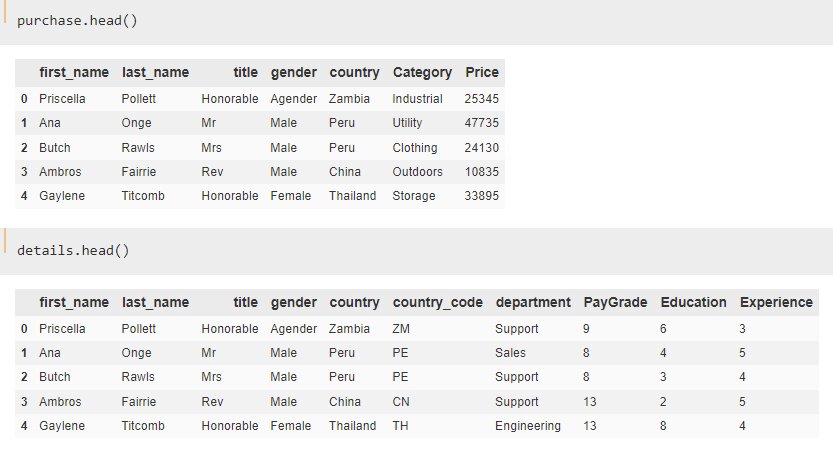Select the Storage category cell
The width and height of the screenshot is (833, 449).
(x=414, y=196)
